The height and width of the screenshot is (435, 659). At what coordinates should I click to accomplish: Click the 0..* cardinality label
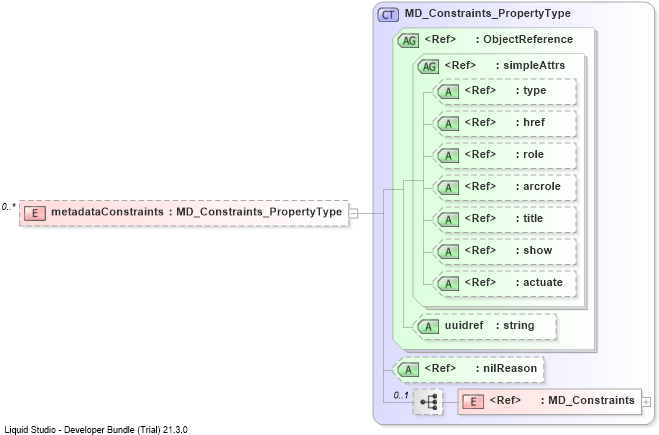(8, 207)
